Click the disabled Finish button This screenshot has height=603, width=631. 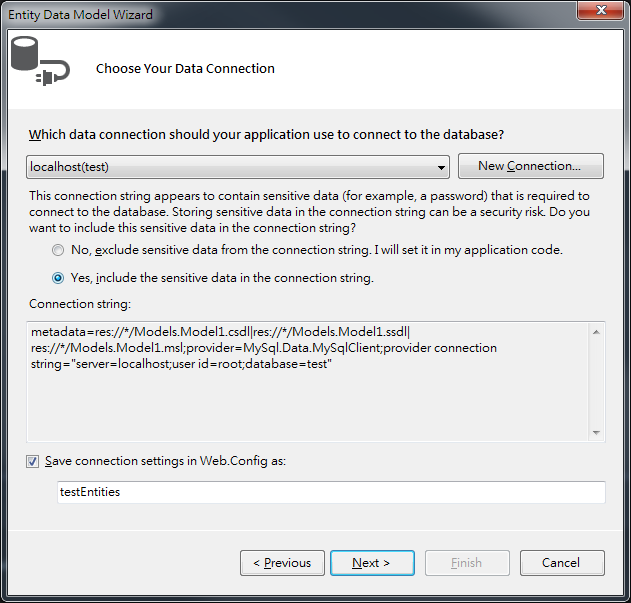467,563
